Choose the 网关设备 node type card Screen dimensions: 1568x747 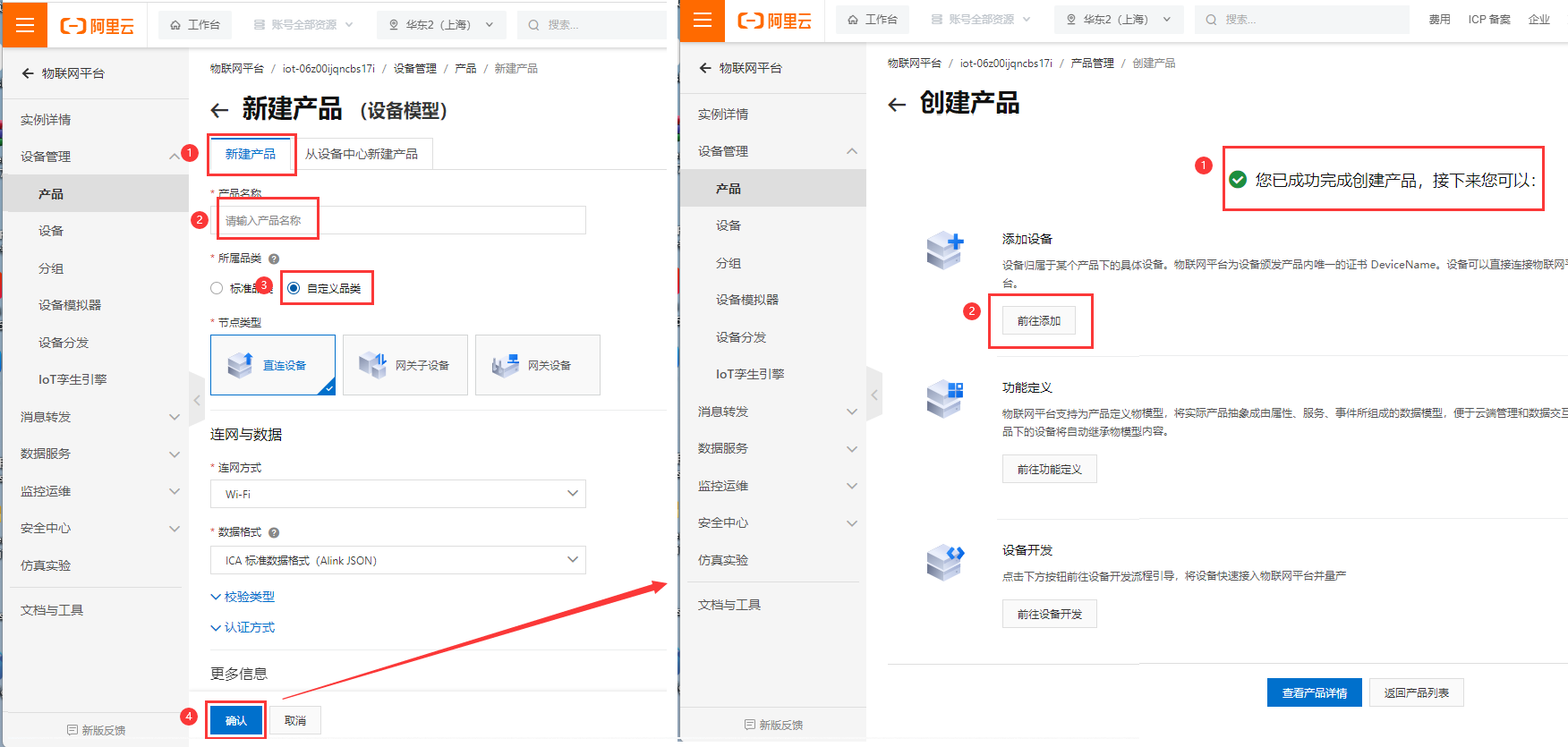[538, 365]
